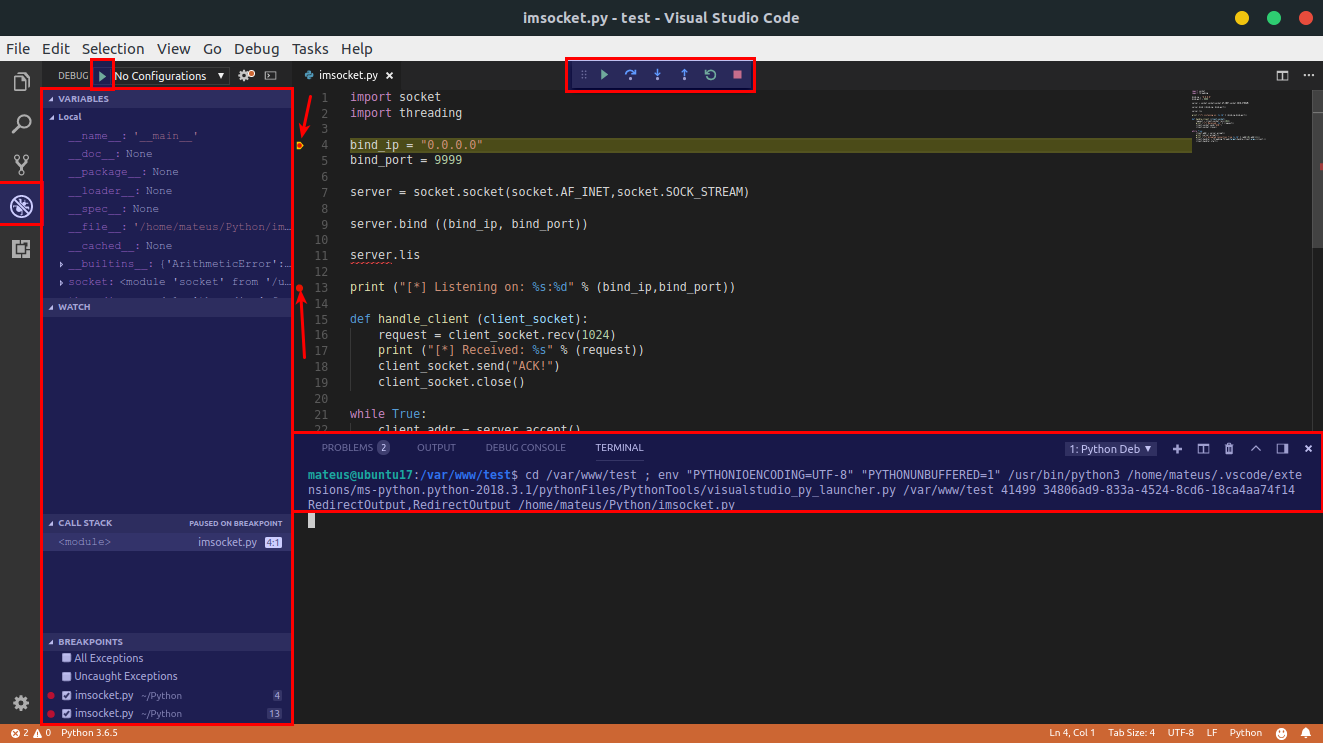The width and height of the screenshot is (1323, 743).
Task: Grab the debug toolbar drag handle
Action: pos(584,75)
